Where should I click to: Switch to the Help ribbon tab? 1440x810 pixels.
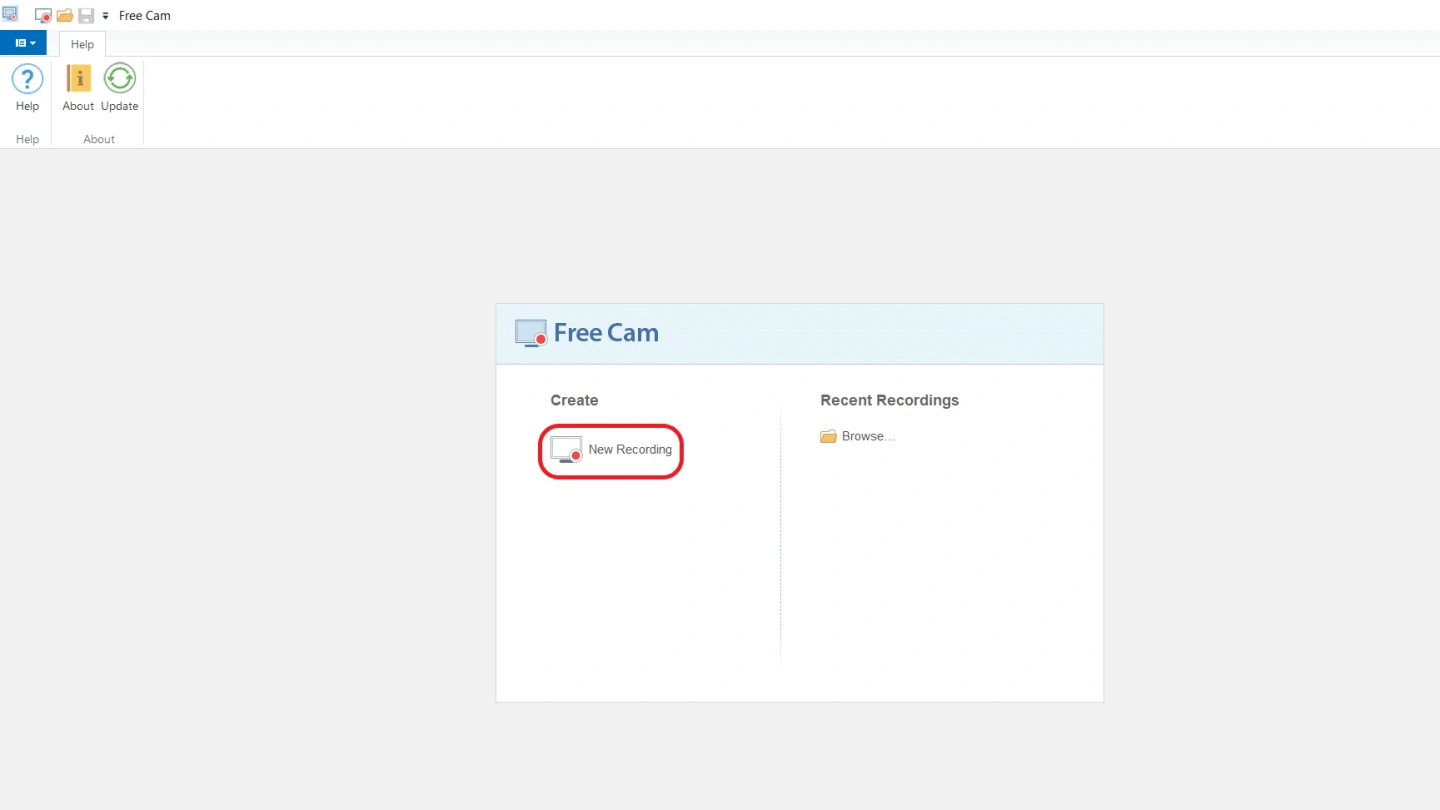point(82,44)
